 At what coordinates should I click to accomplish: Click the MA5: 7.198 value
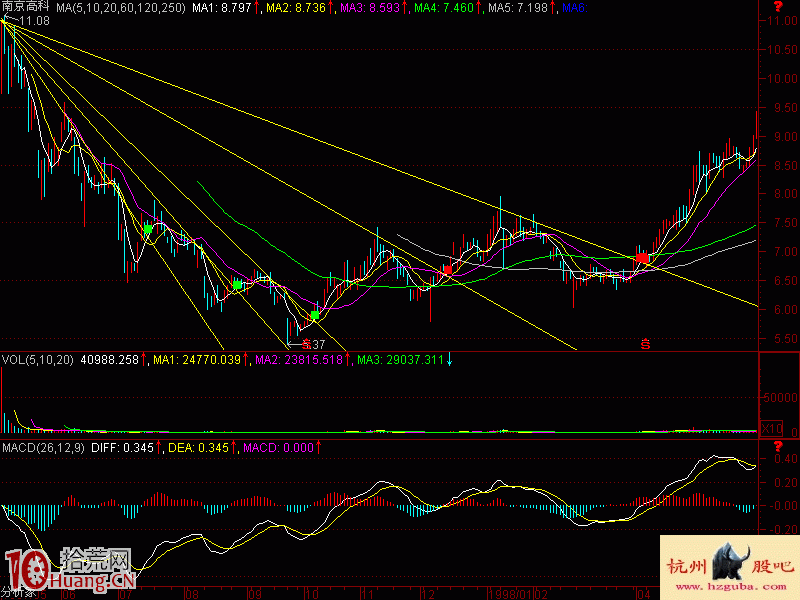pyautogui.click(x=518, y=8)
